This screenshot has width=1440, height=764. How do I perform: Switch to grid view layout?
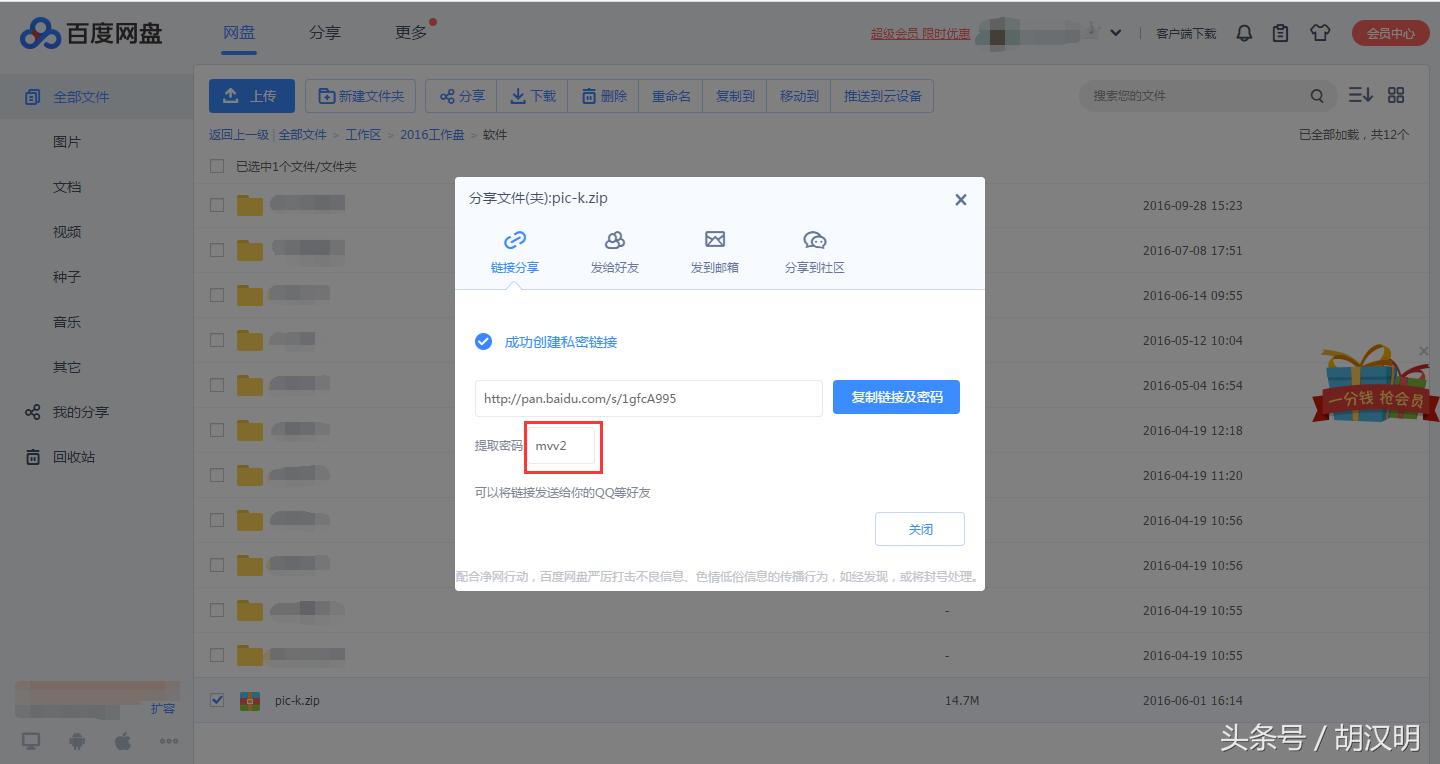[1396, 95]
